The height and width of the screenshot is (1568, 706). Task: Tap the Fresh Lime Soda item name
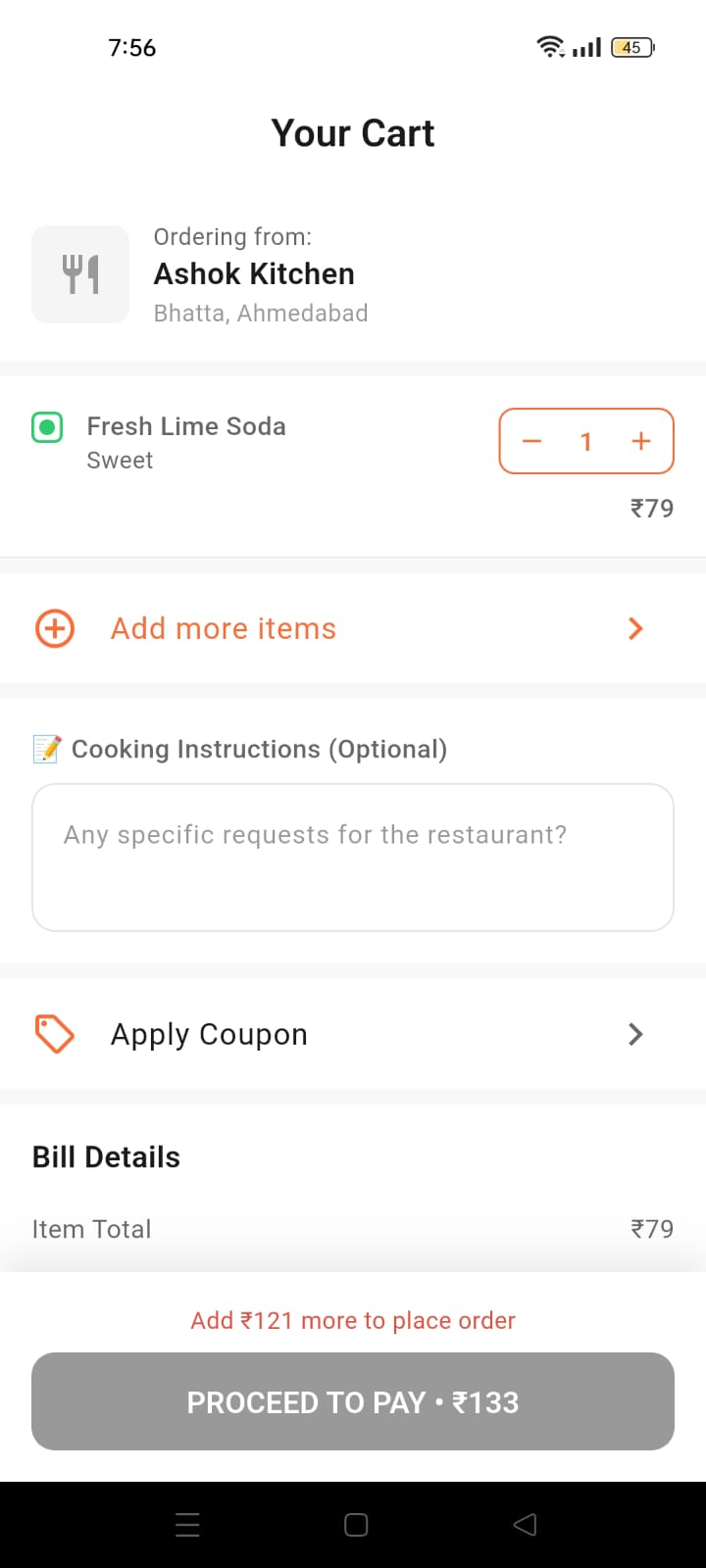click(186, 426)
